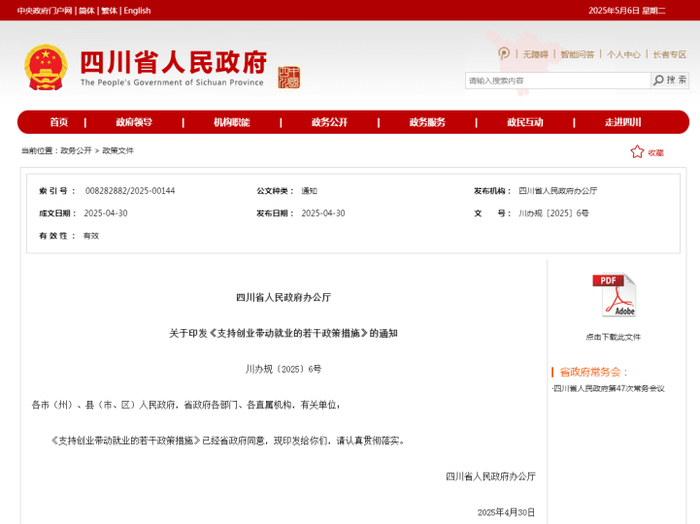Viewport: 700px width, 524px height.
Task: Open the 个人中心 link
Action: click(x=624, y=54)
